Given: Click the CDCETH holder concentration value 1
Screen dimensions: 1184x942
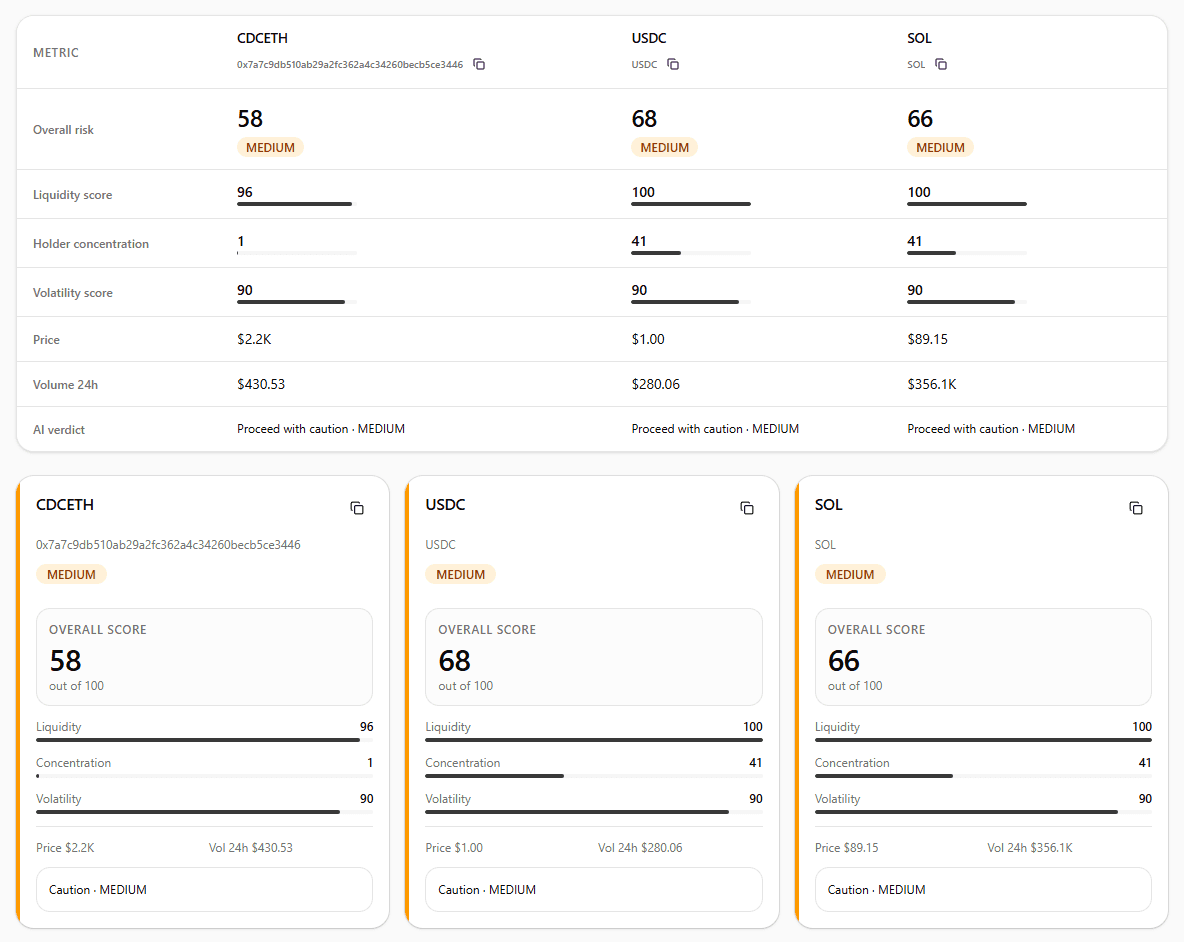Looking at the screenshot, I should click(x=241, y=242).
